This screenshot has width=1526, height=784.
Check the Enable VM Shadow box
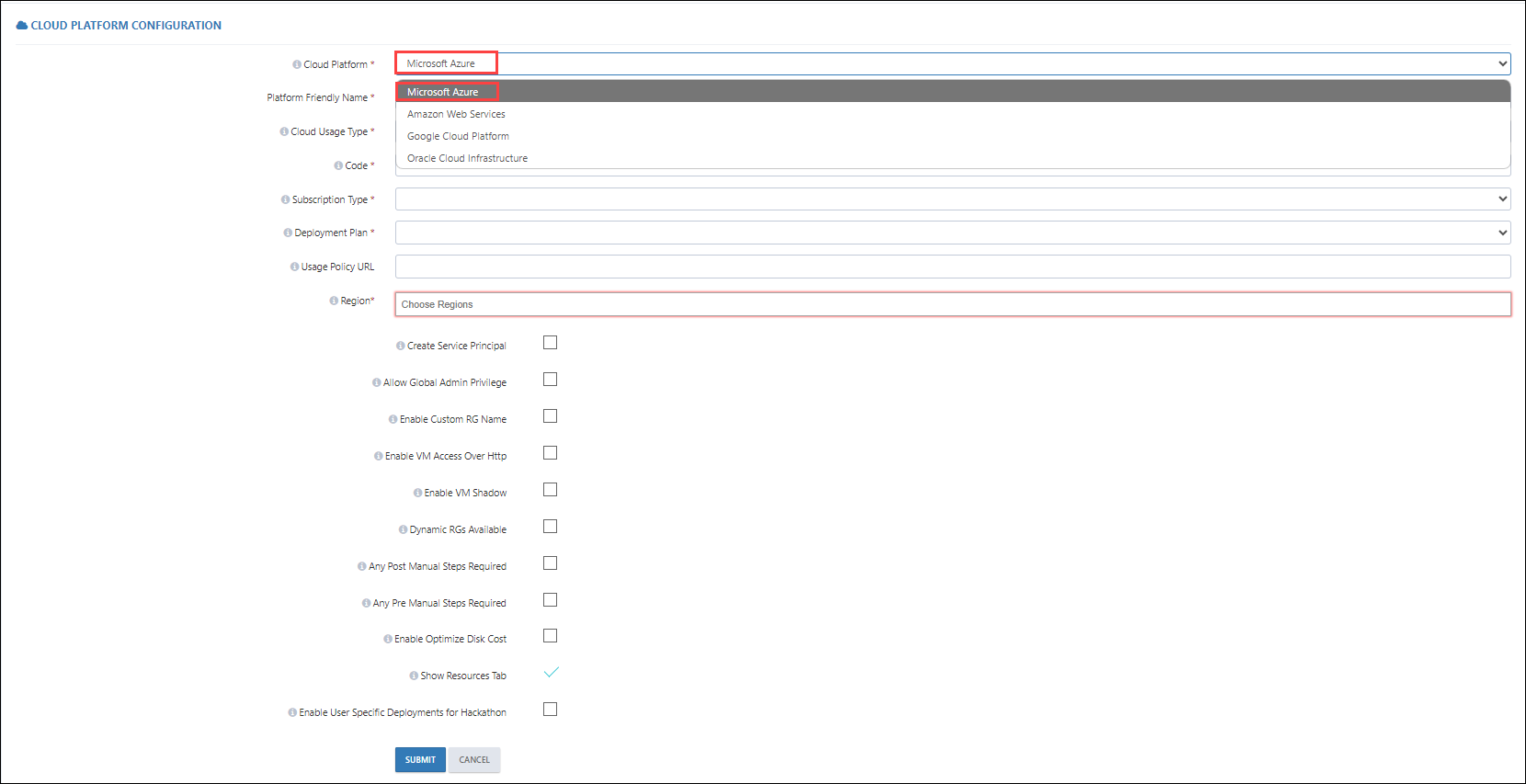coord(550,490)
